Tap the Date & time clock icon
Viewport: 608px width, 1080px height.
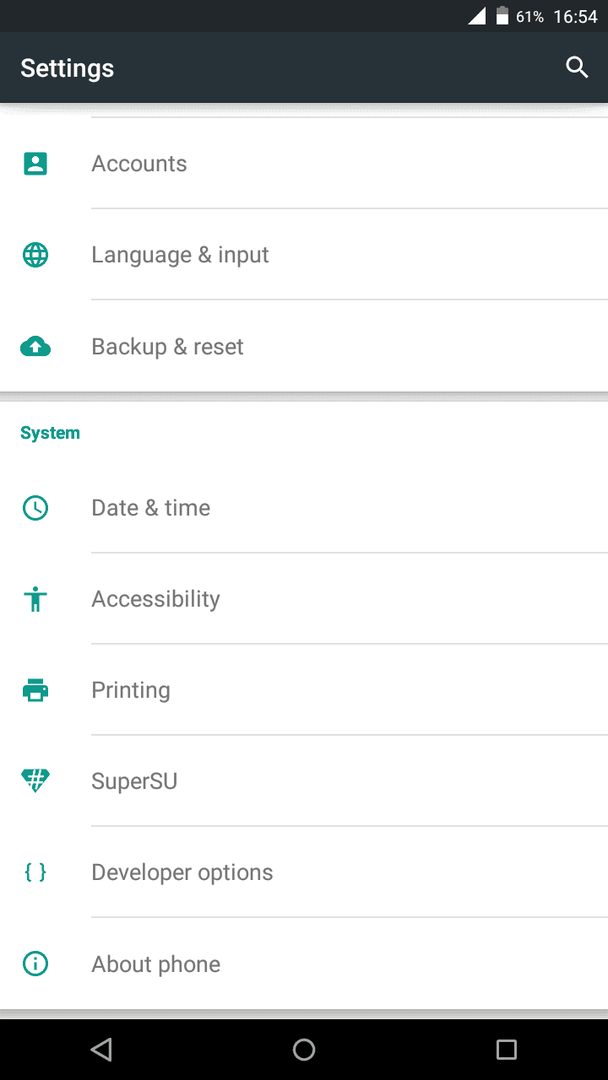pyautogui.click(x=36, y=508)
